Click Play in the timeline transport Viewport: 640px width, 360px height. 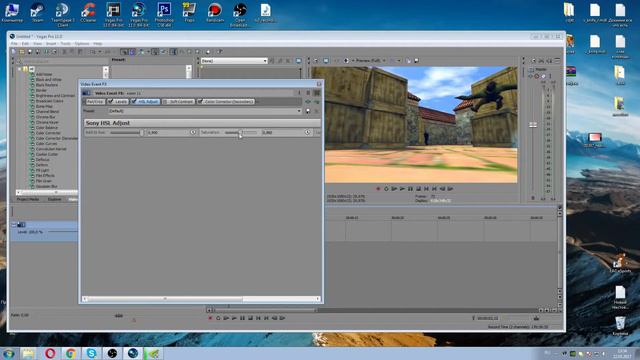pos(234,318)
